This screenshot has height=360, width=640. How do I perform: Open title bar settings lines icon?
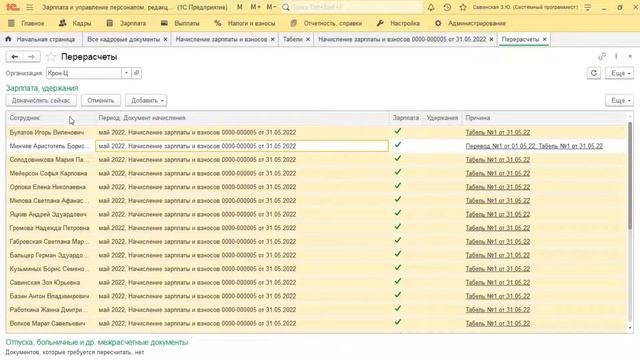pyautogui.click(x=588, y=7)
